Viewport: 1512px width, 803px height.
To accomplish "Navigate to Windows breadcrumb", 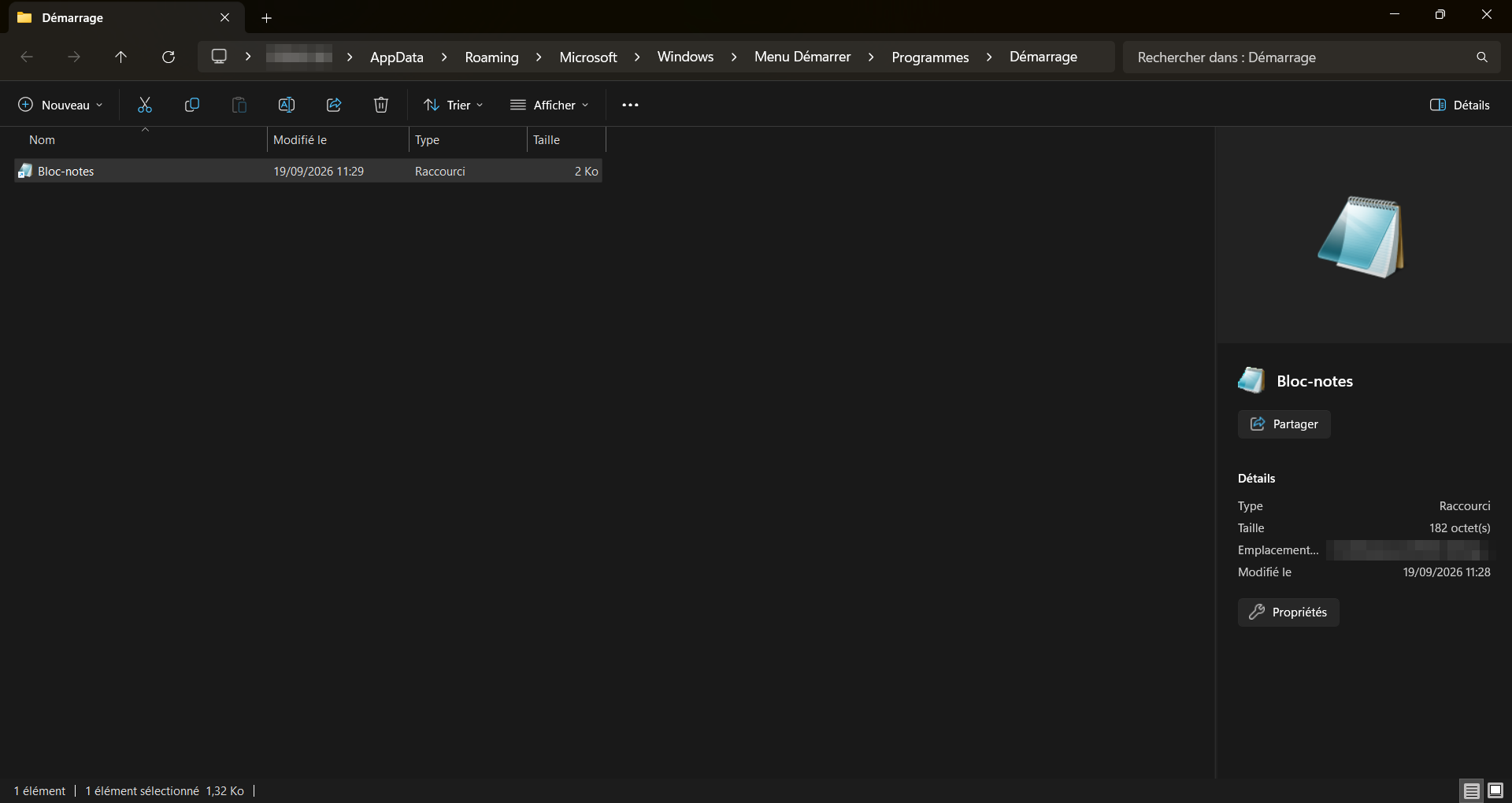I will 685,57.
